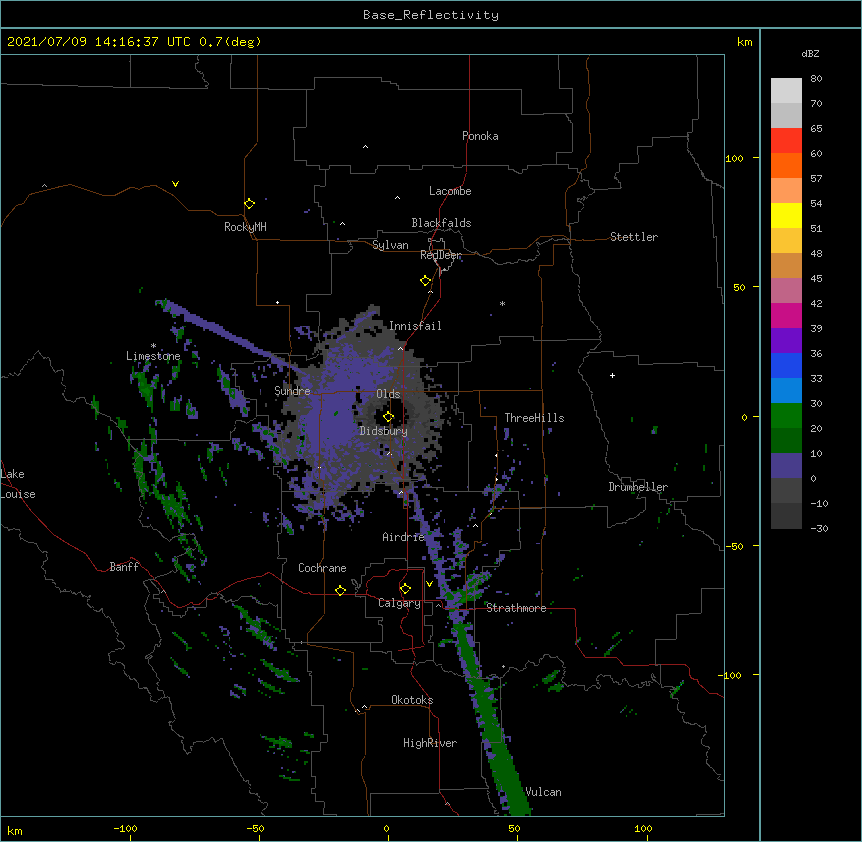Click the yellow diamond marker near RockyMH
Screen dimensions: 862x842
point(250,203)
